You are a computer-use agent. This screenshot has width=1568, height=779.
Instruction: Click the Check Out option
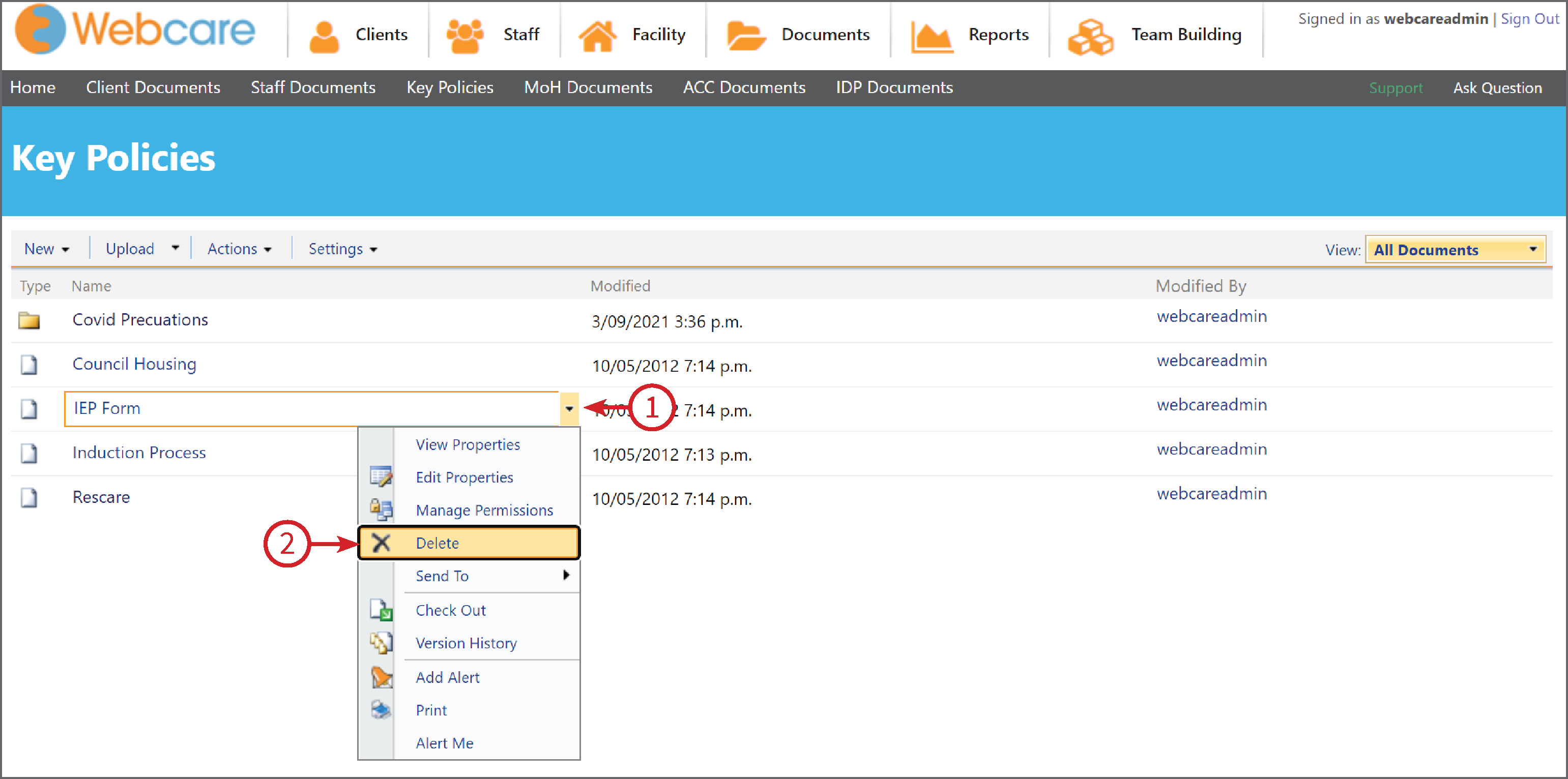click(x=450, y=610)
